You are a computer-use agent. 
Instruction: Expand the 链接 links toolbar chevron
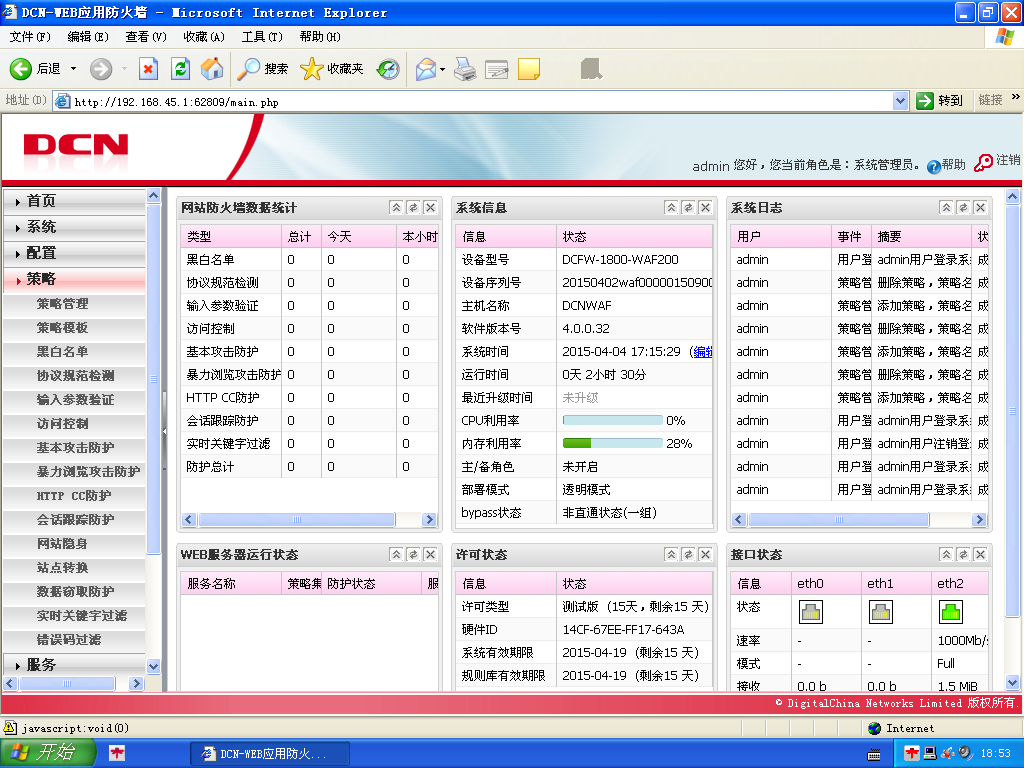[1016, 97]
